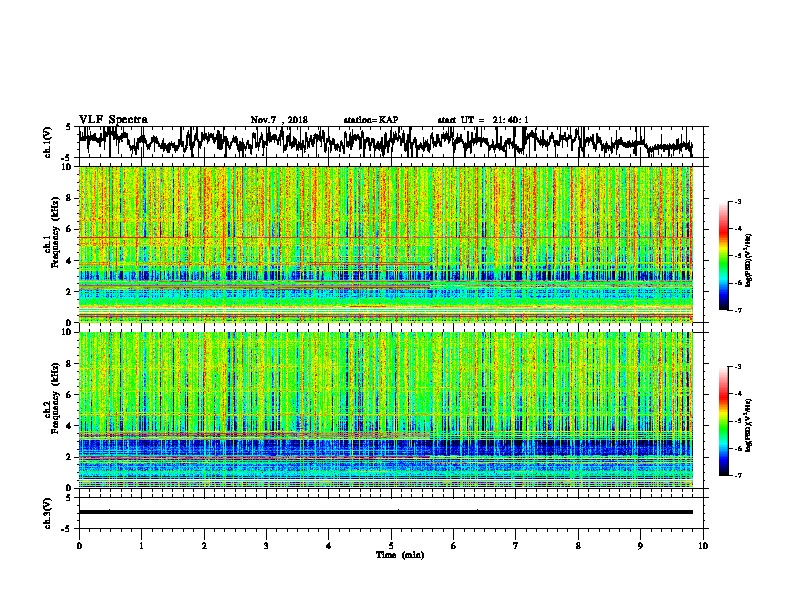Click the "-5" tick on the ch.3(V) axis
The height and width of the screenshot is (612, 792).
(67, 529)
